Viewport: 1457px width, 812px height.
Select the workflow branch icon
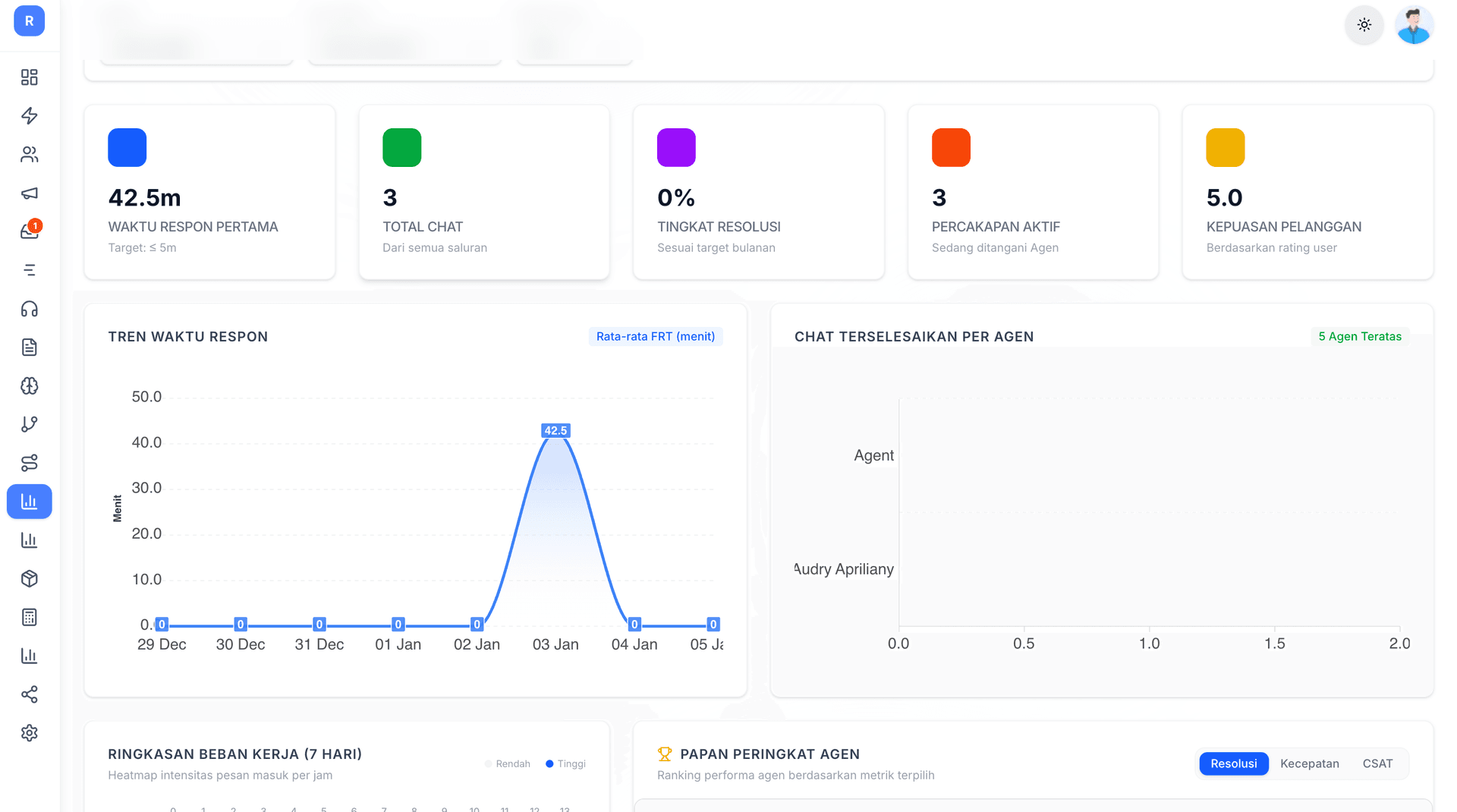[30, 424]
